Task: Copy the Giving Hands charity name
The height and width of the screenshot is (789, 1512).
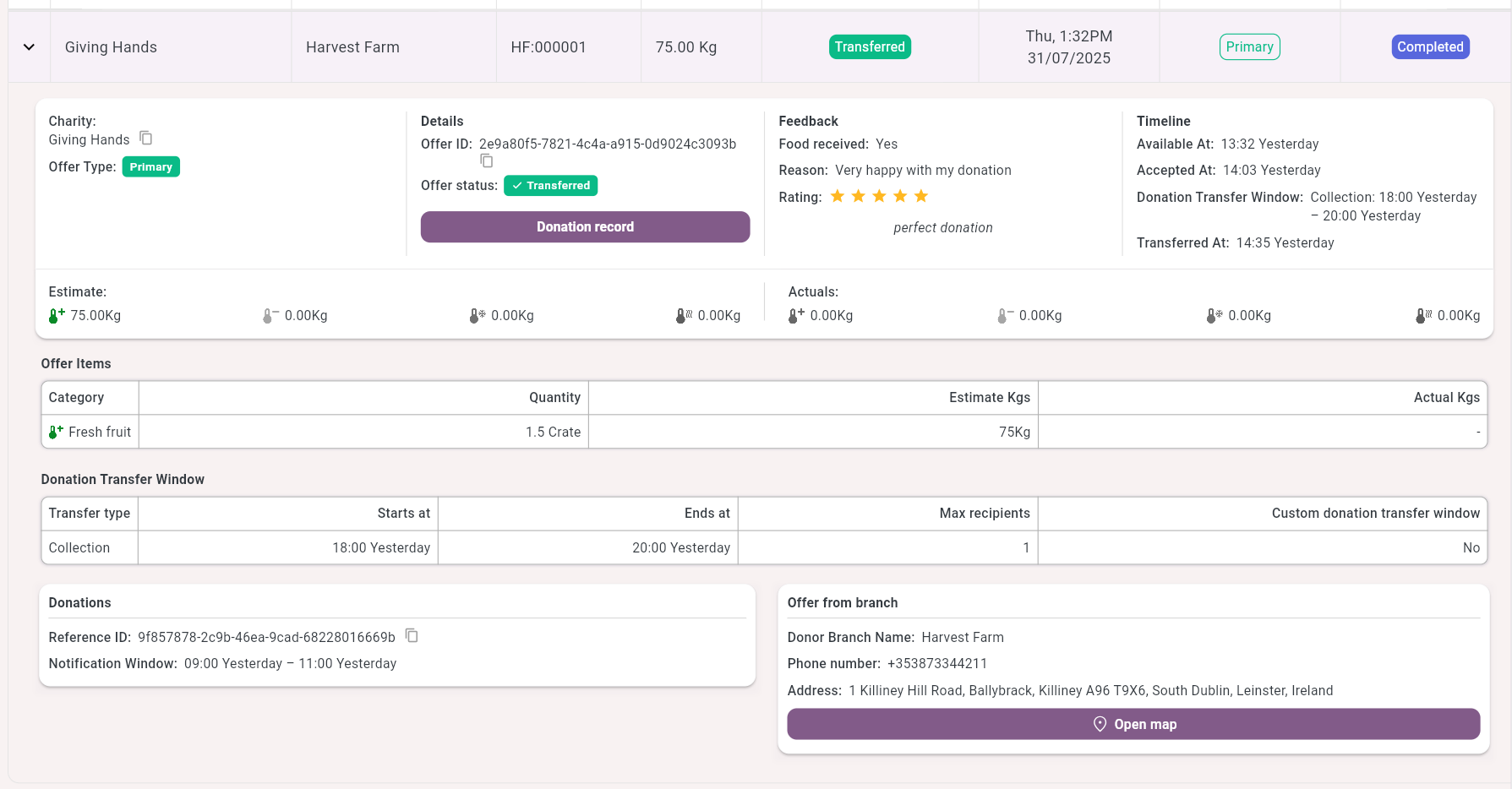Action: [146, 138]
